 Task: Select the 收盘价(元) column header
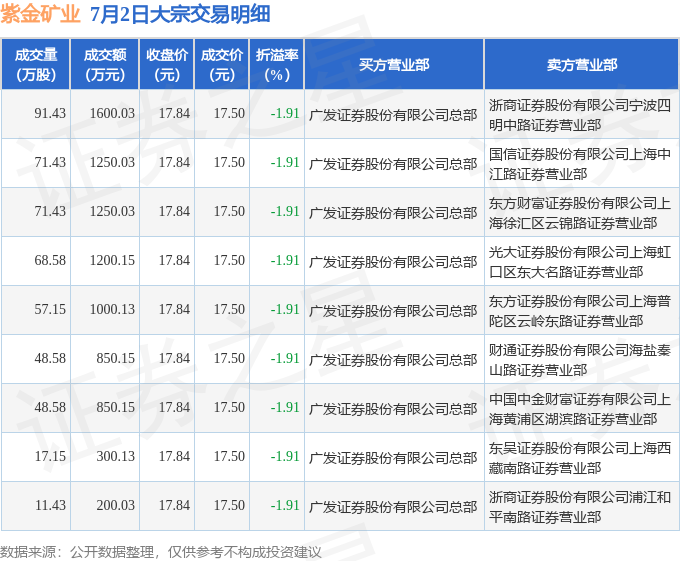coord(167,65)
